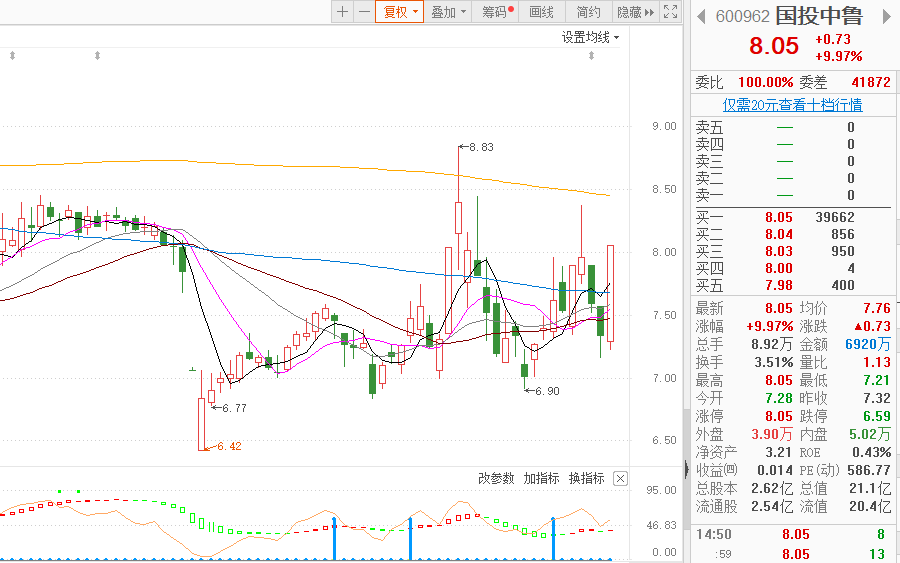Open 仅需20元查看十档行情 link

coord(793,104)
